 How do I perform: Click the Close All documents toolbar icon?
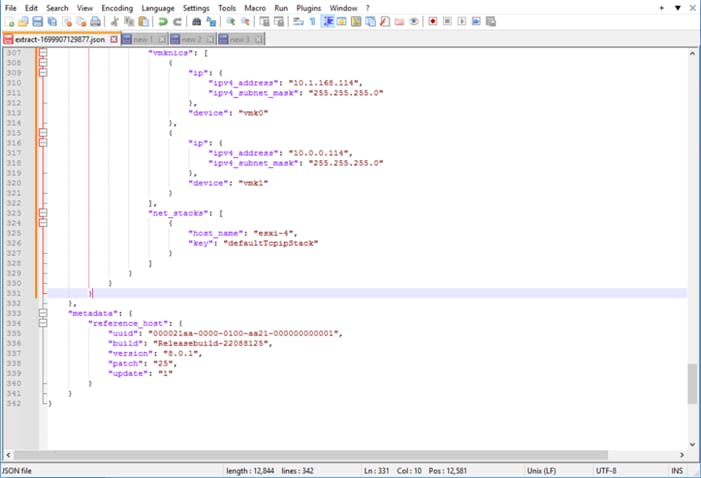(x=81, y=21)
